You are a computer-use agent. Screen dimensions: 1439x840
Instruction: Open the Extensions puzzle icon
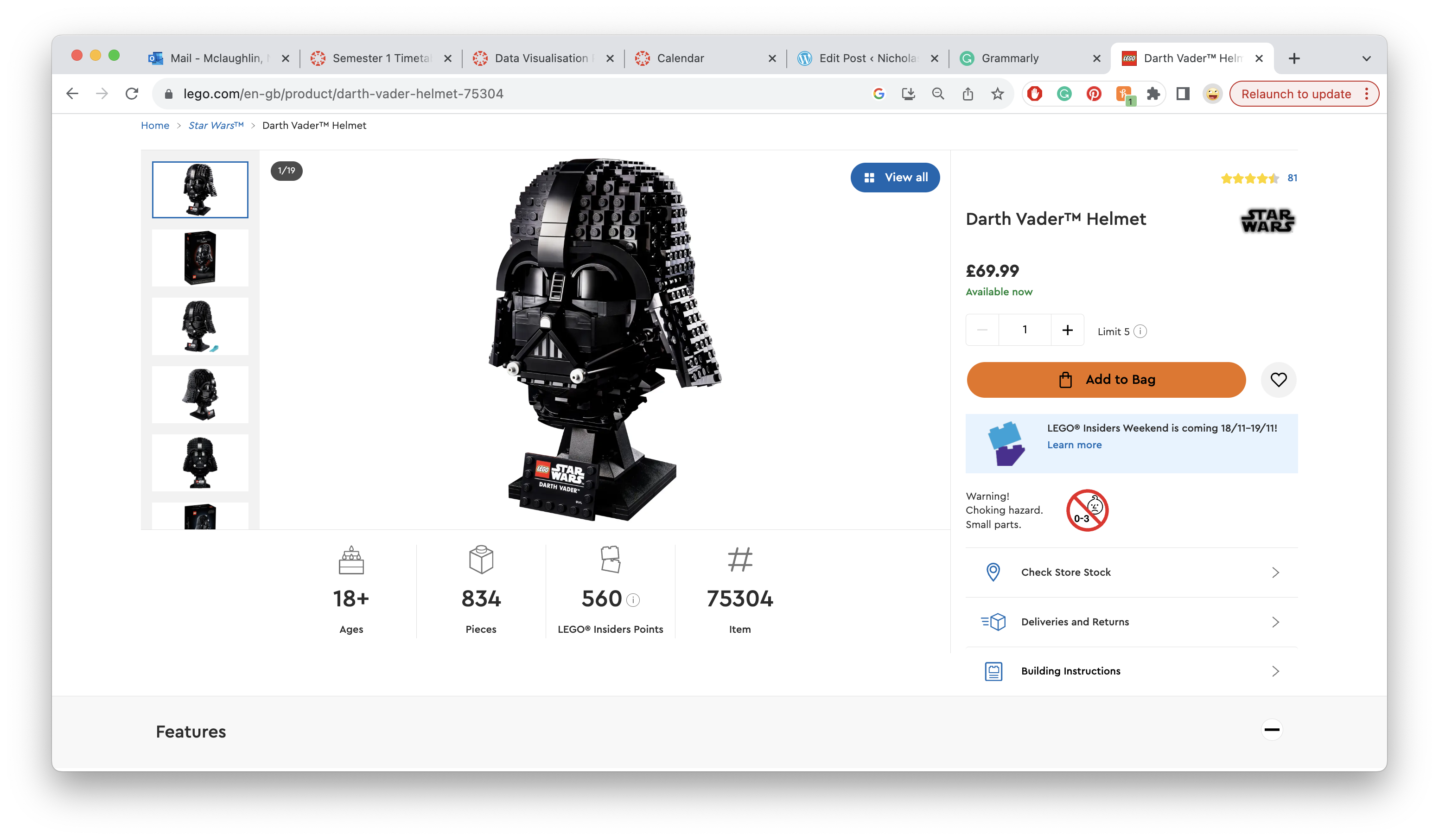point(1153,94)
